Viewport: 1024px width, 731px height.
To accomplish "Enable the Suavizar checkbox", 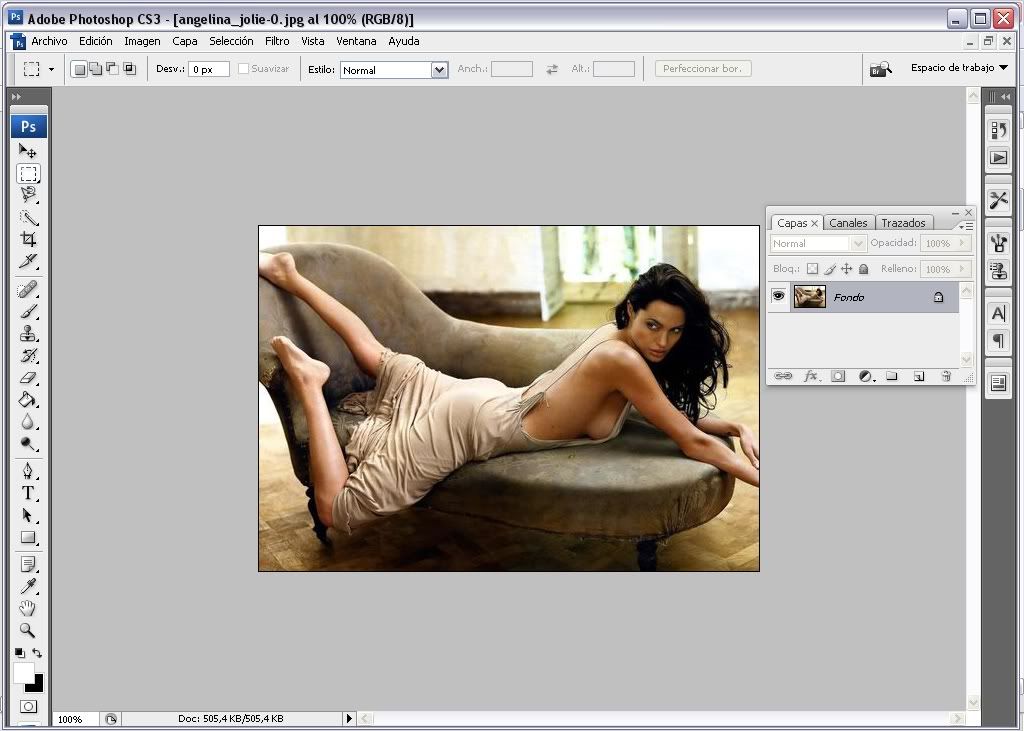I will click(x=244, y=69).
